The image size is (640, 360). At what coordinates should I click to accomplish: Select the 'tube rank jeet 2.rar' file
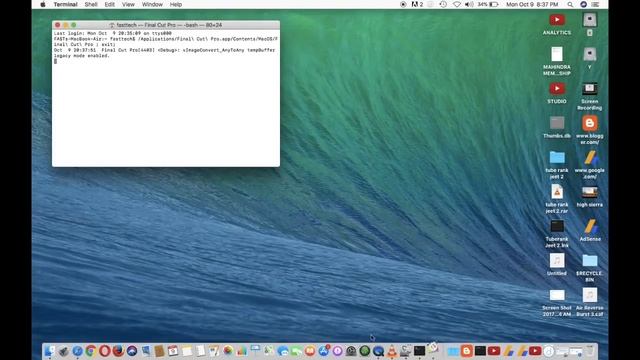[557, 199]
